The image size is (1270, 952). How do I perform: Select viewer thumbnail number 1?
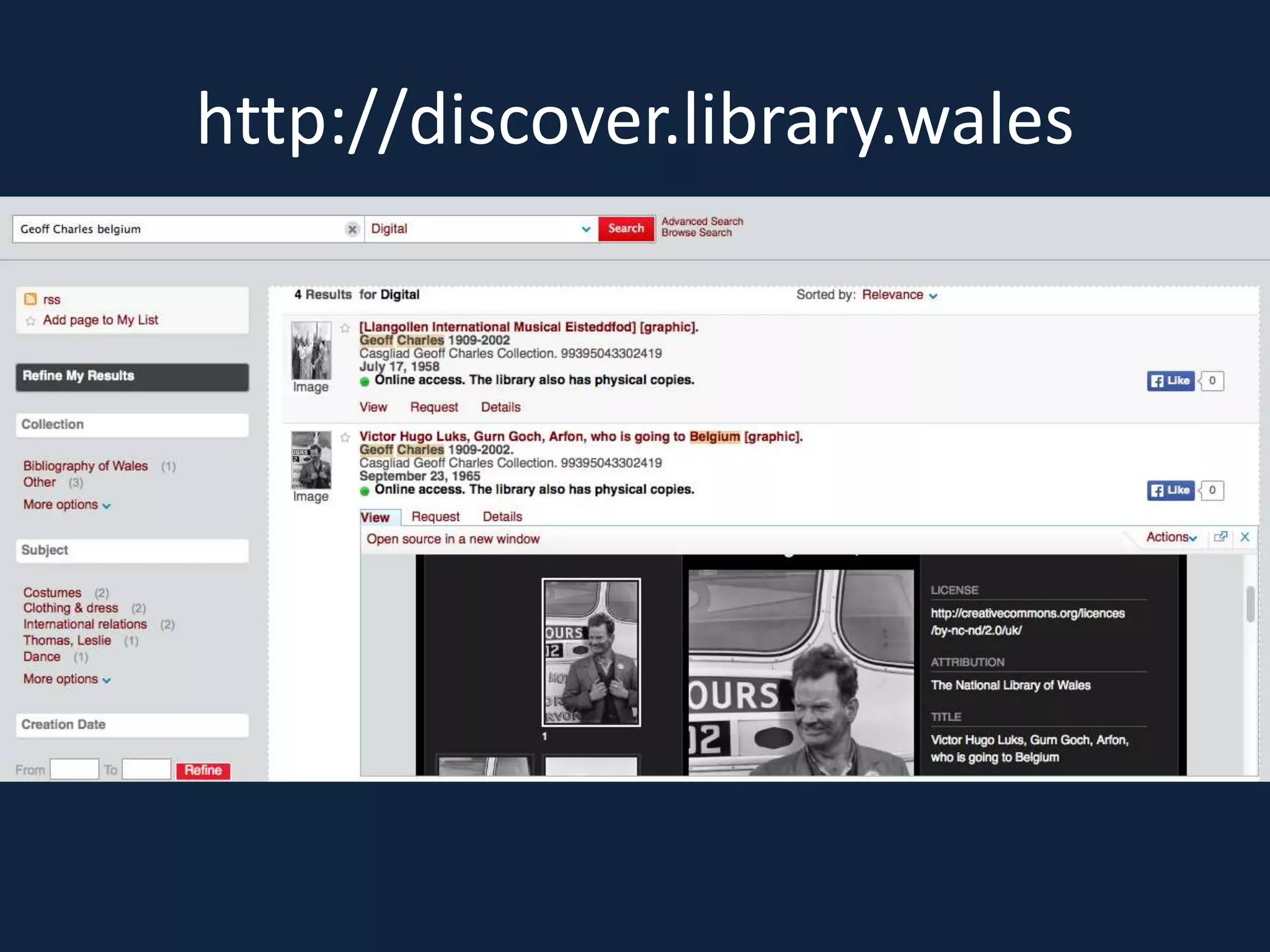(x=591, y=652)
